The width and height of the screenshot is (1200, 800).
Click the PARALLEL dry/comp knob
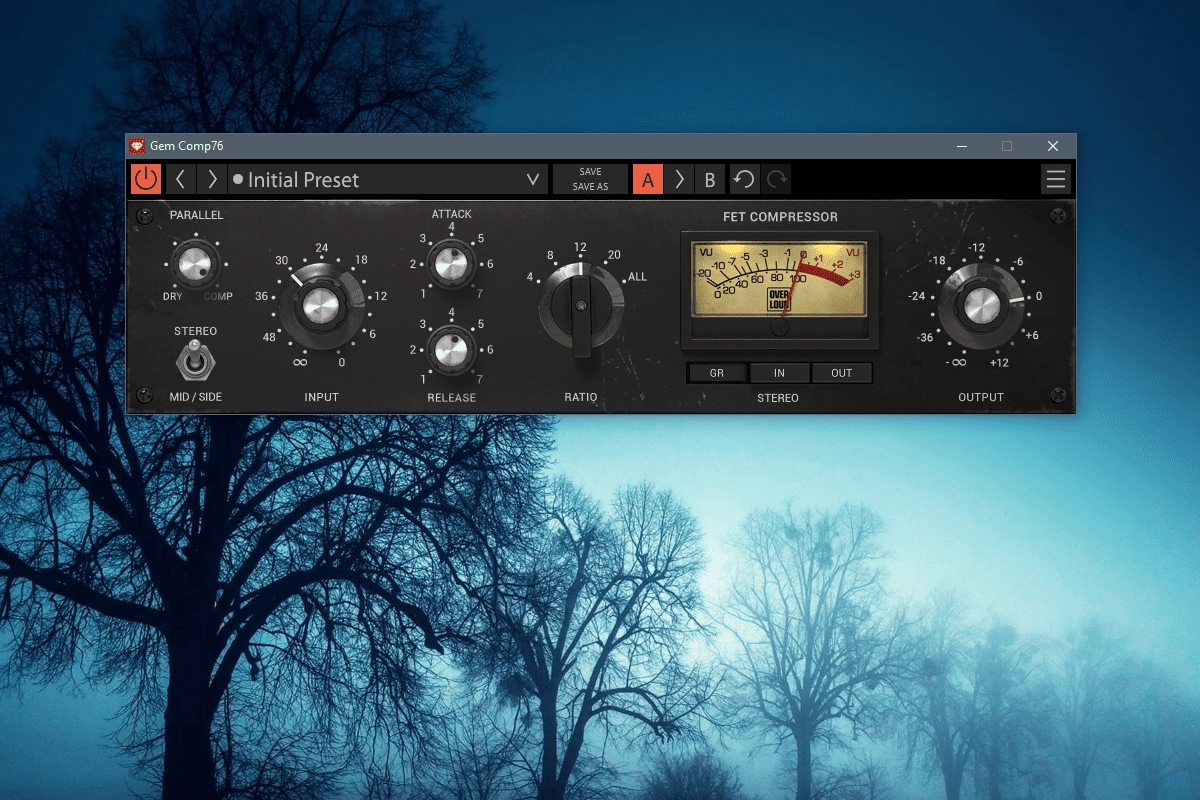(x=194, y=264)
